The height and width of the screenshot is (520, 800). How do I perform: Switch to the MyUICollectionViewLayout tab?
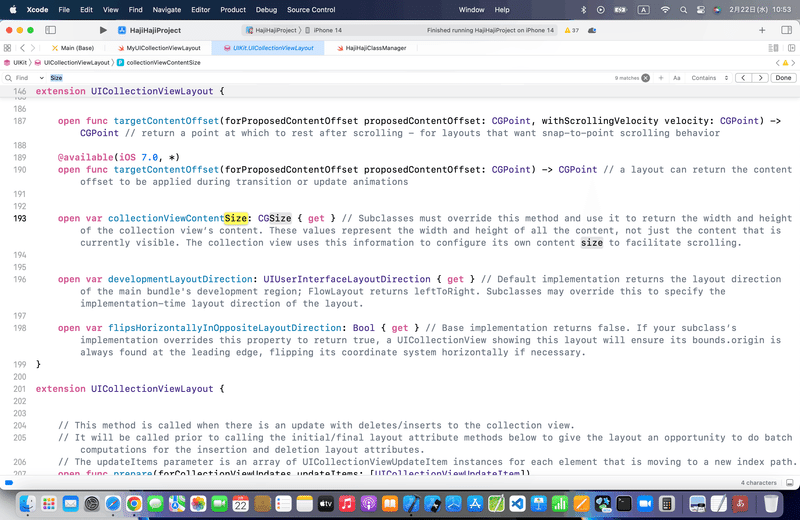point(159,48)
